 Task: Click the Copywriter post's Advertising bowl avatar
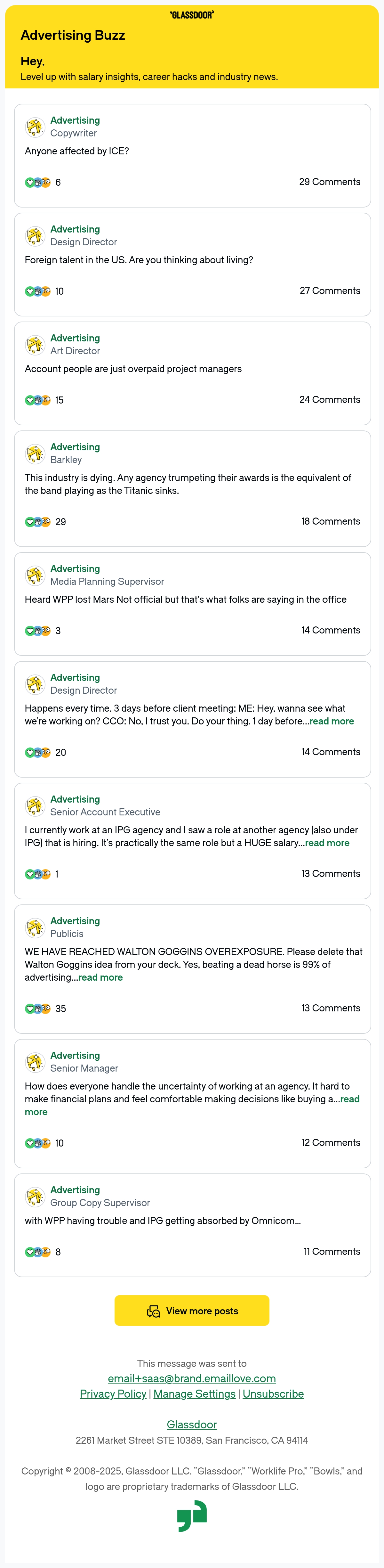click(x=35, y=127)
